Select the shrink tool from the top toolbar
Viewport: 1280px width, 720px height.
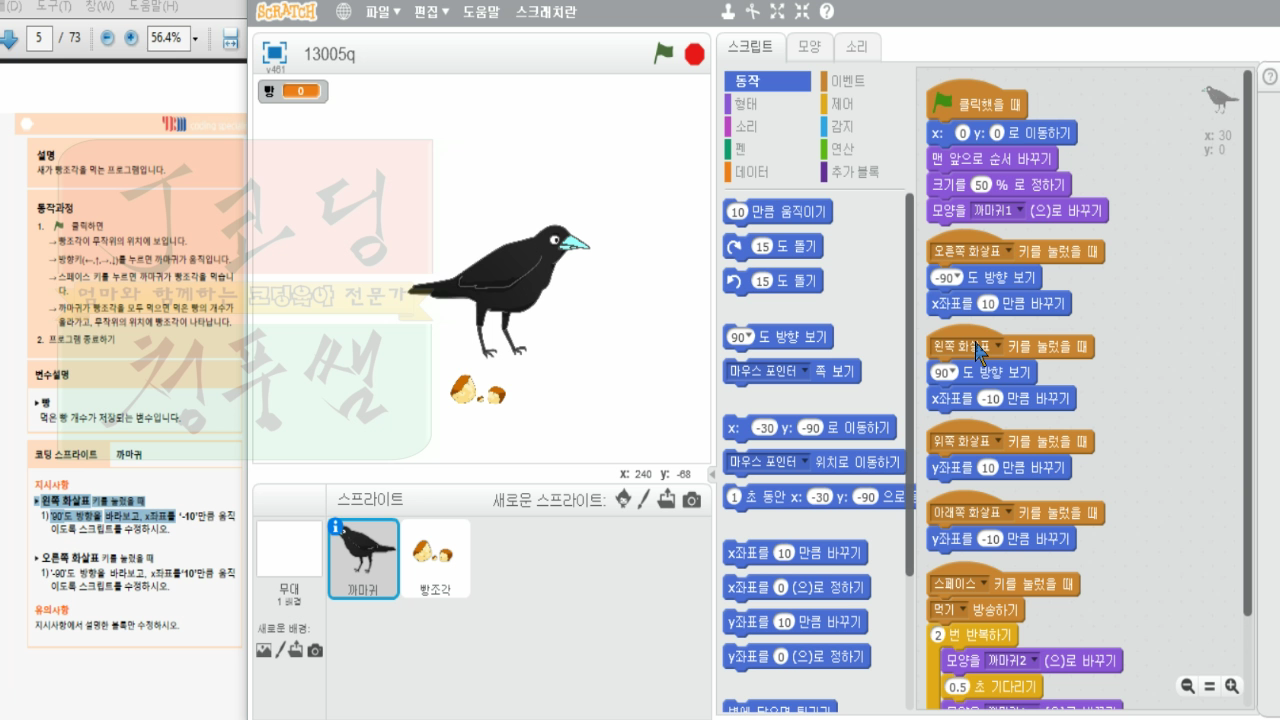tap(802, 10)
